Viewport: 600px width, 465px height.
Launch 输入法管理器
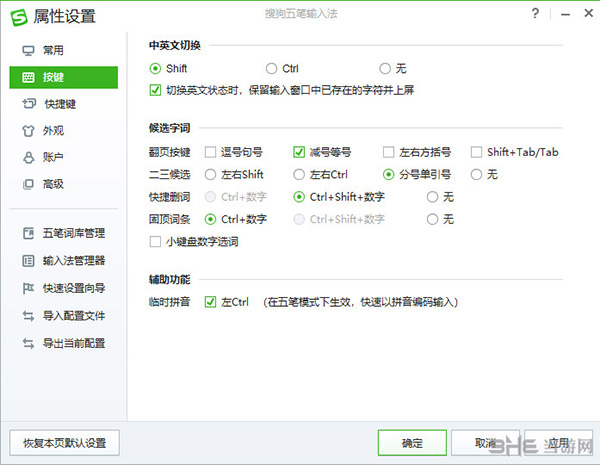pyautogui.click(x=64, y=261)
